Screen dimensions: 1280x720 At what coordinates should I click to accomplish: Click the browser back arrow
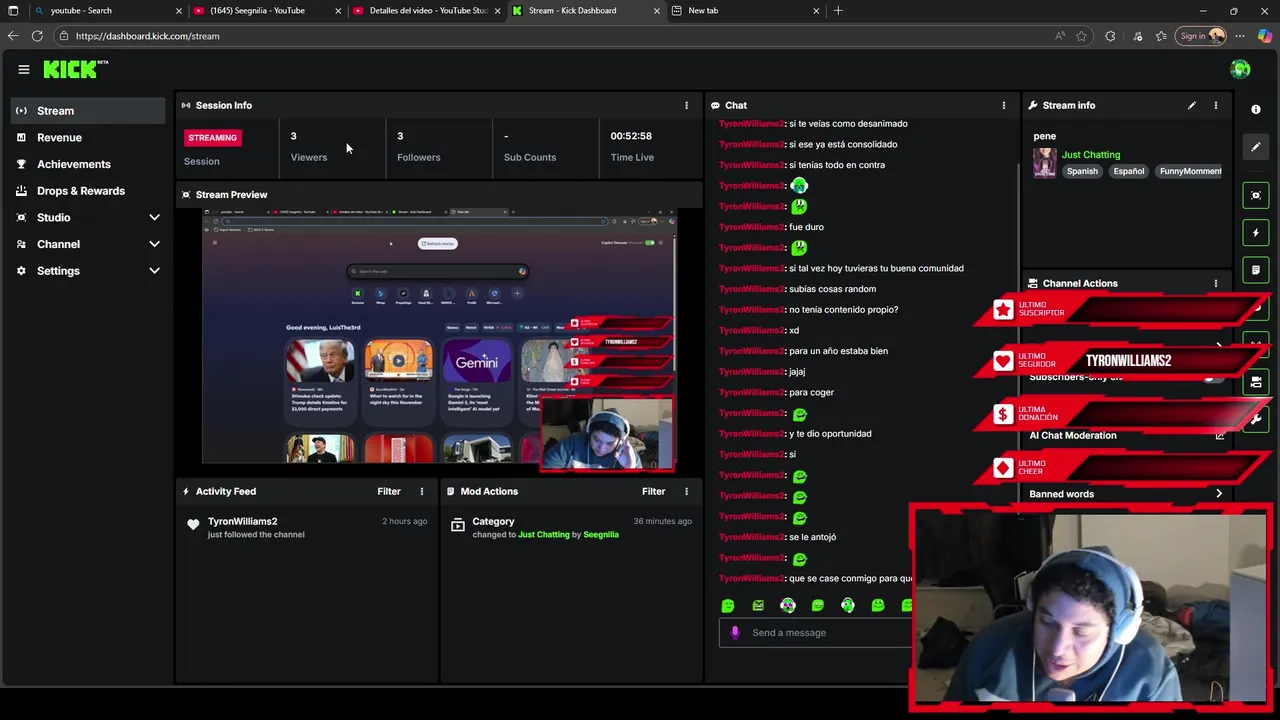12,36
